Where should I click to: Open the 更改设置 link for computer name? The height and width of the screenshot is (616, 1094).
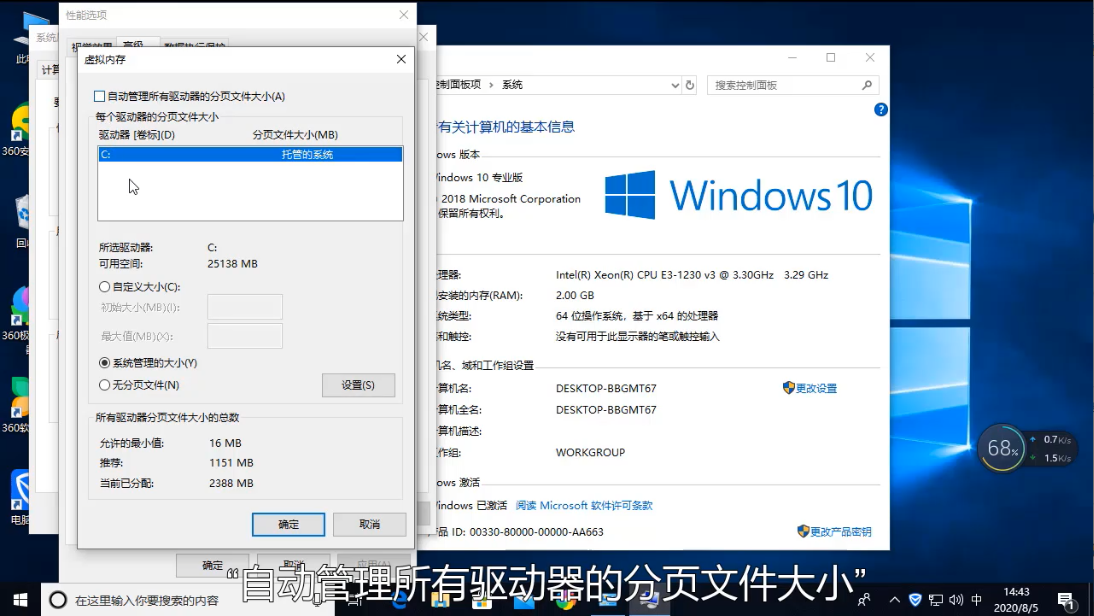pyautogui.click(x=816, y=388)
